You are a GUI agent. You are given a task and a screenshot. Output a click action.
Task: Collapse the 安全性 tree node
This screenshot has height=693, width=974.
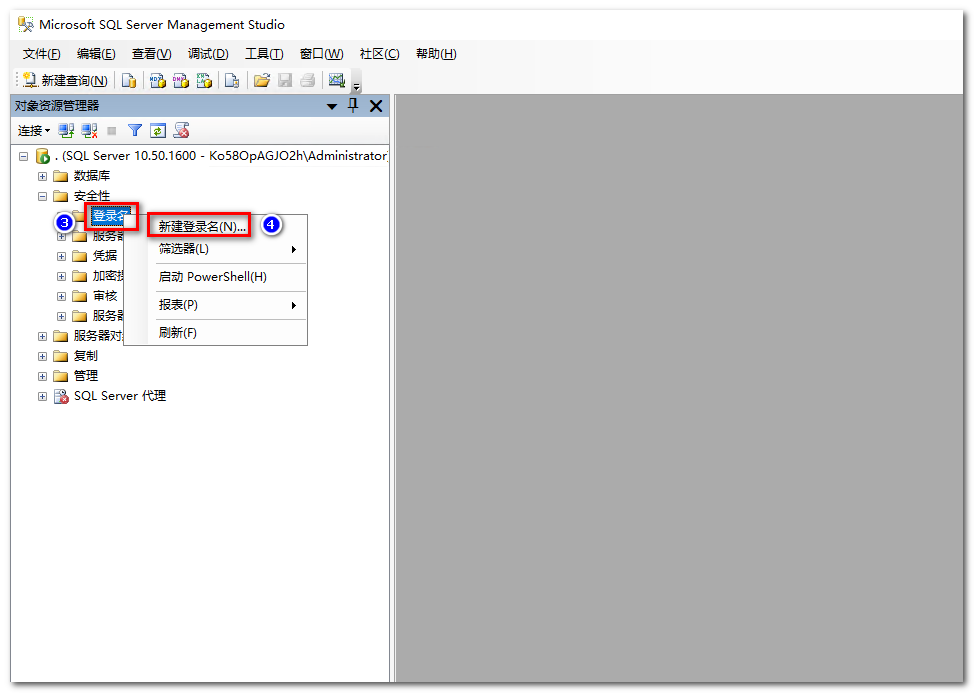point(42,196)
